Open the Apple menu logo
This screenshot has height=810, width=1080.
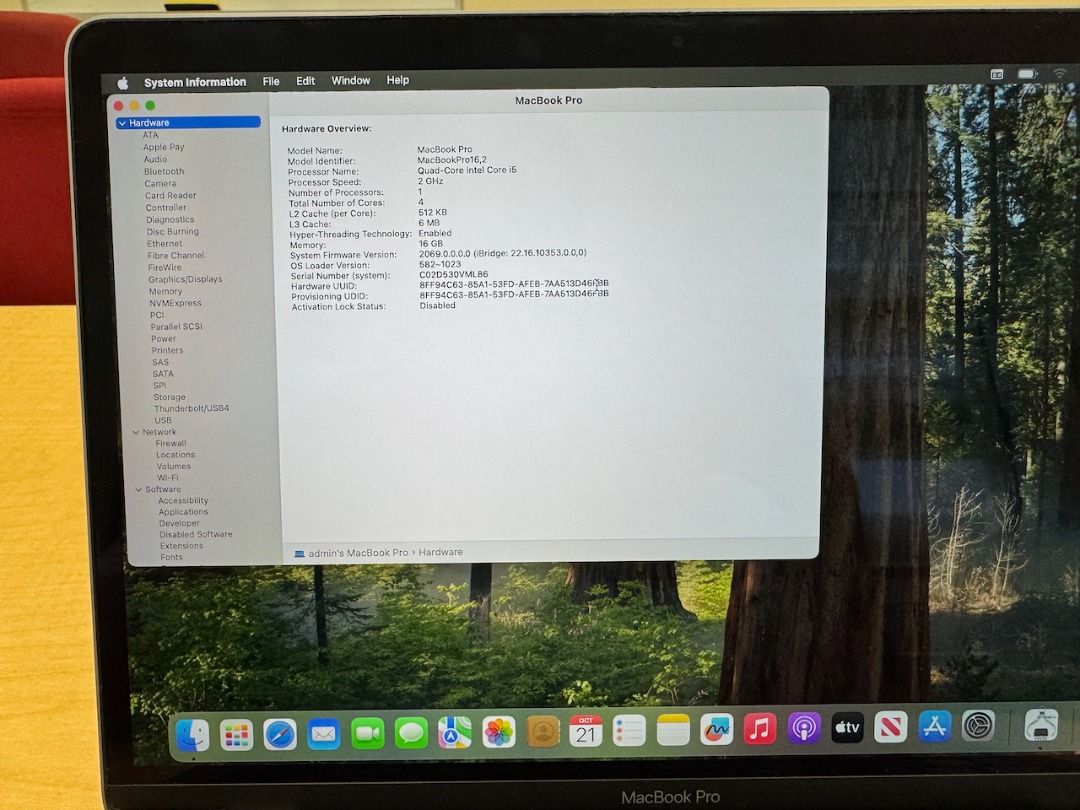click(x=123, y=83)
